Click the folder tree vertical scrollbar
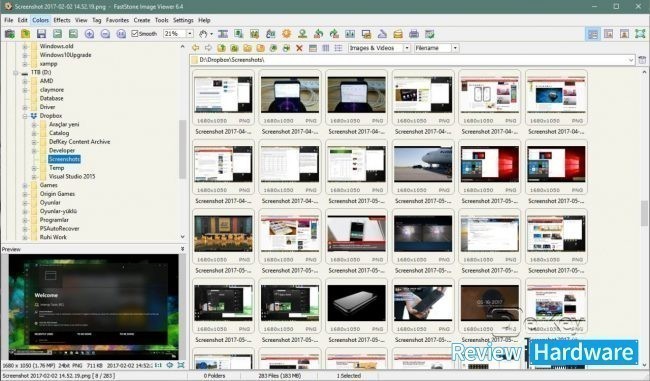The image size is (650, 381). (182, 149)
